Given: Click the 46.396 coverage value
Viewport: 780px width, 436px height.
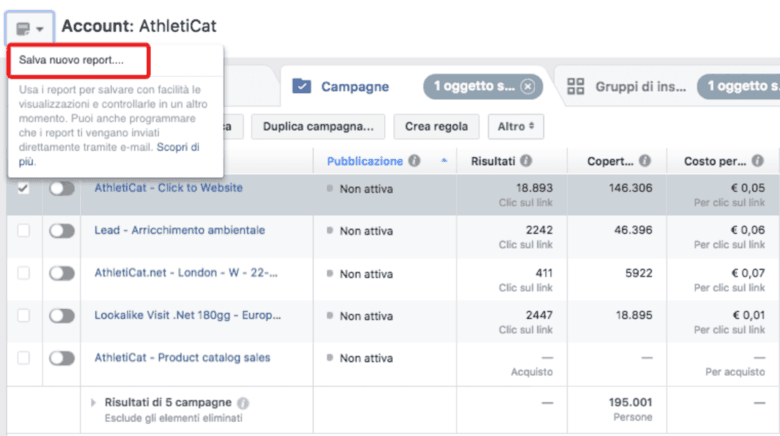Looking at the screenshot, I should (x=633, y=230).
